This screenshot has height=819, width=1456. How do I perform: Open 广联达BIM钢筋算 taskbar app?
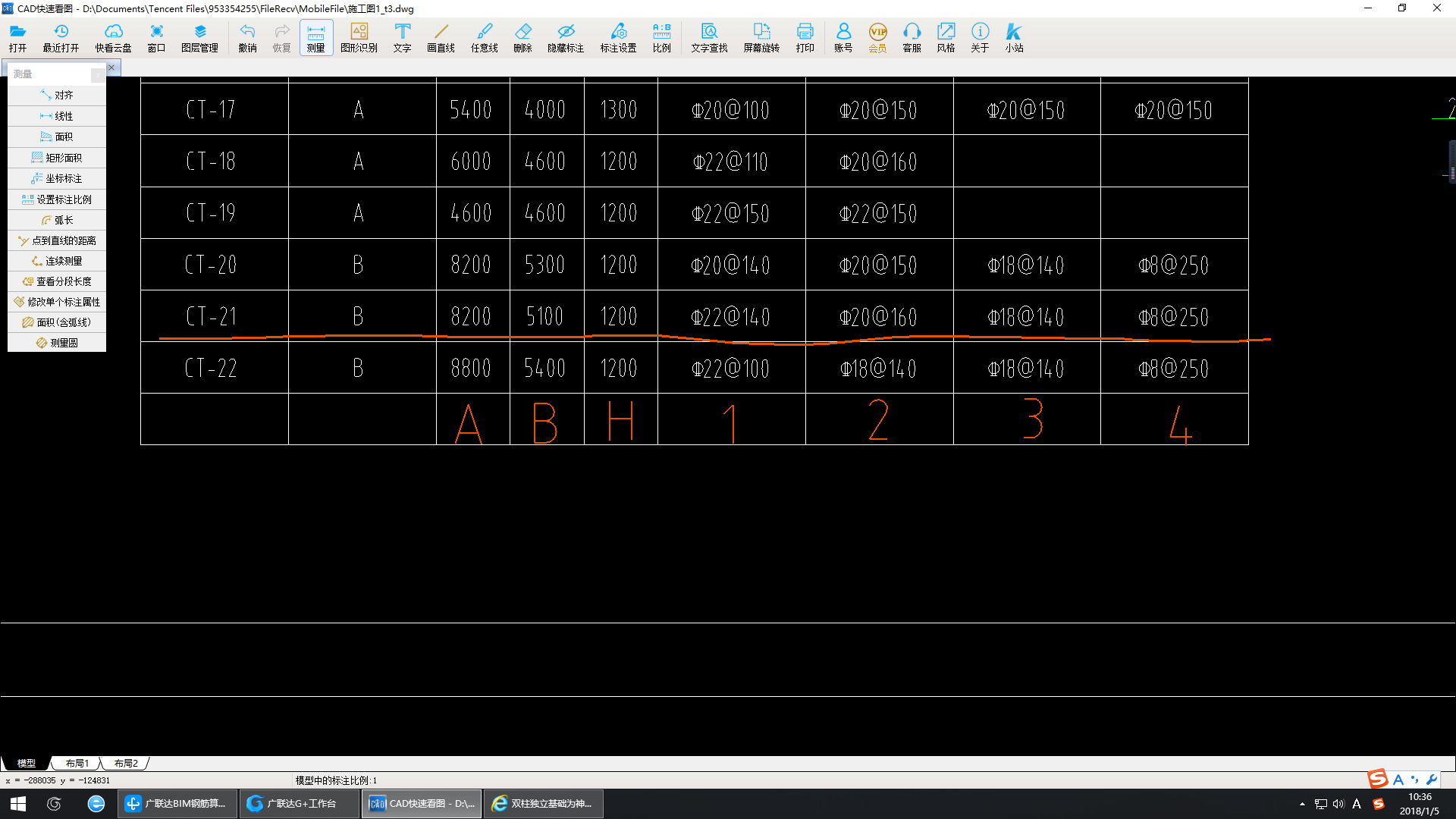pyautogui.click(x=177, y=804)
